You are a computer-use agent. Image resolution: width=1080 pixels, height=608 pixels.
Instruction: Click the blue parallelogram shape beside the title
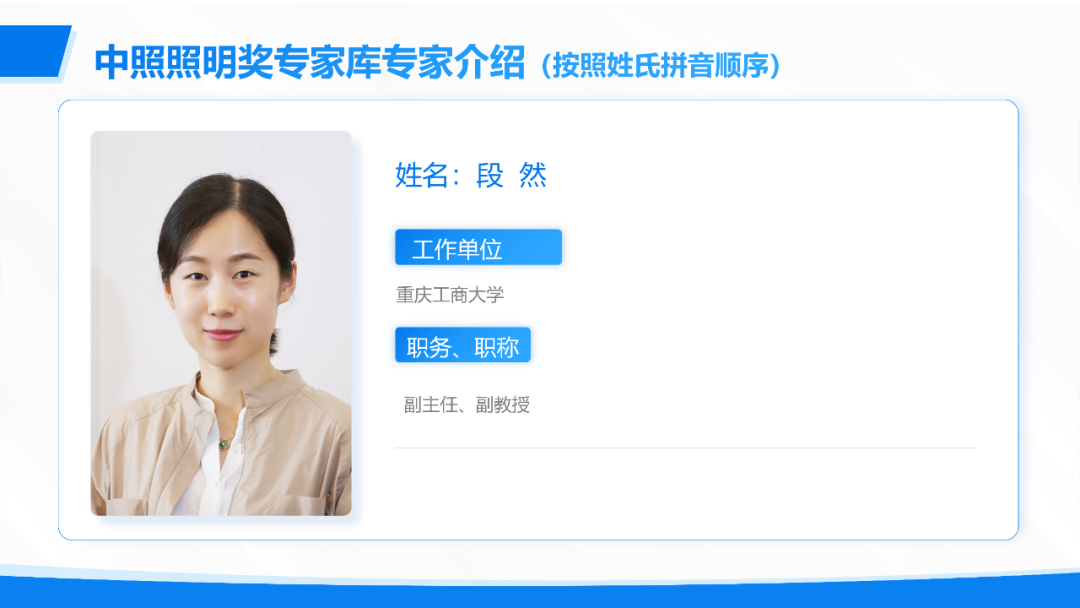coord(33,52)
